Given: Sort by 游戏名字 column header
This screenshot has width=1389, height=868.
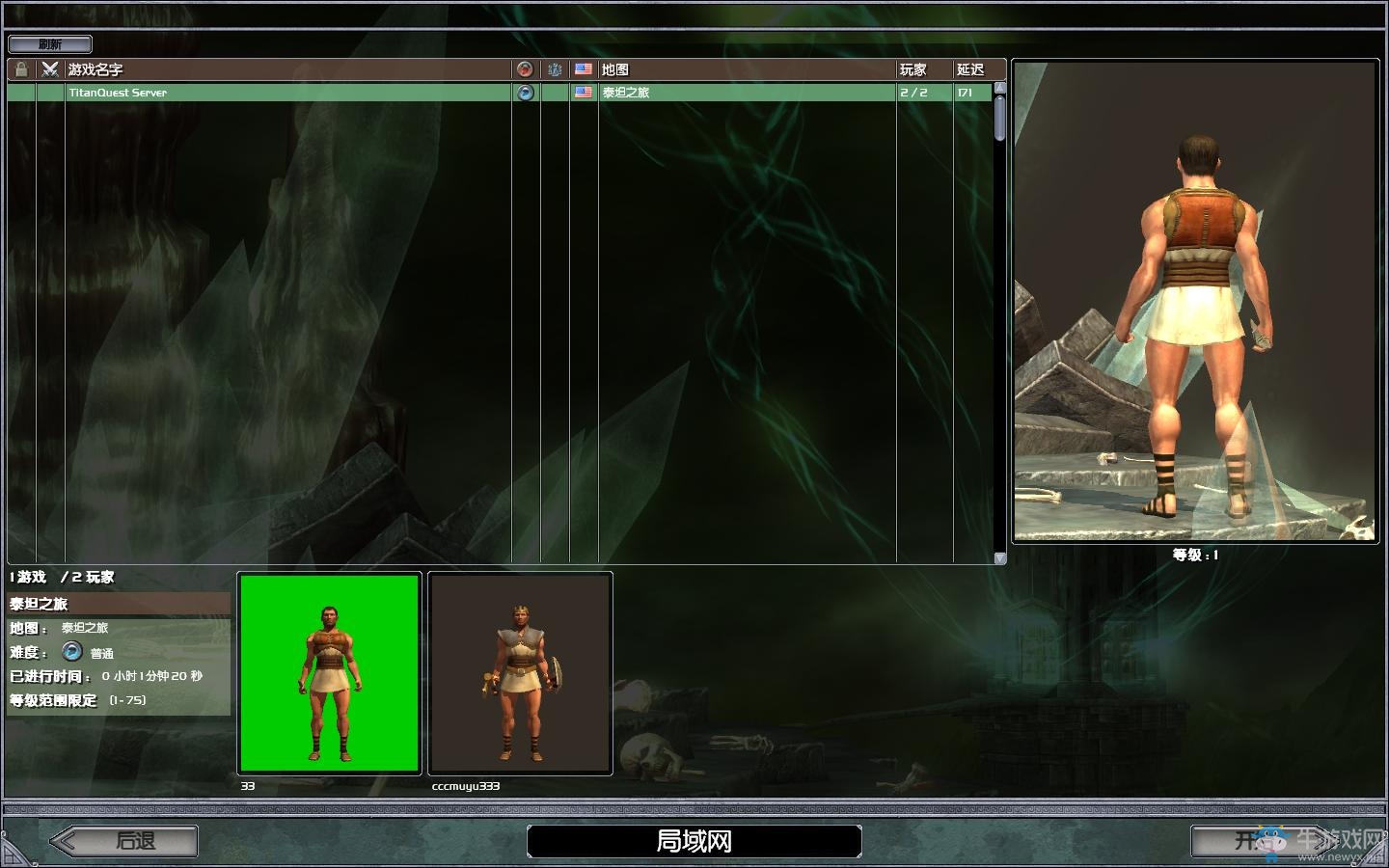Looking at the screenshot, I should 287,69.
